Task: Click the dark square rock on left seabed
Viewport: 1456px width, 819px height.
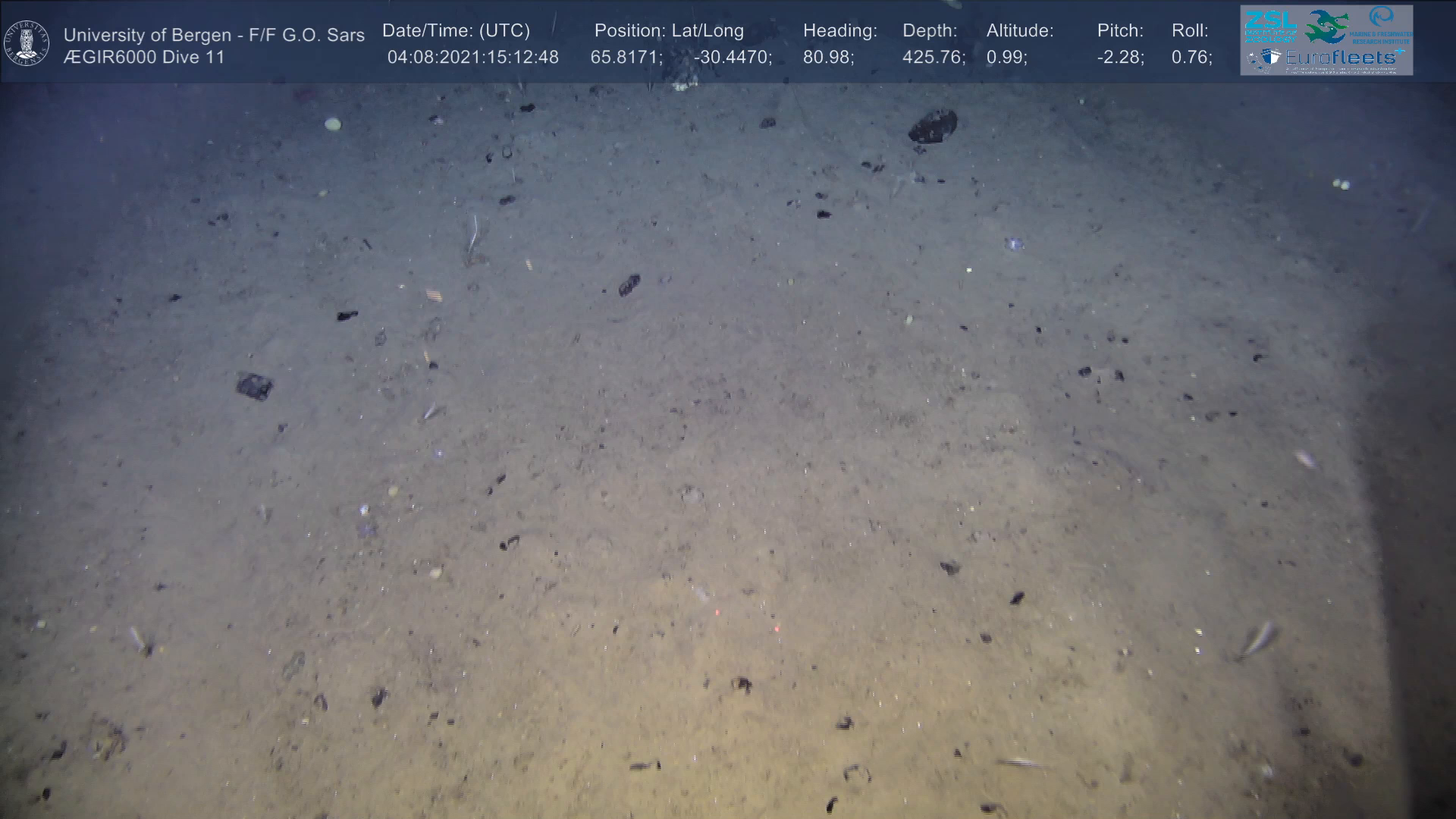Action: (x=254, y=386)
